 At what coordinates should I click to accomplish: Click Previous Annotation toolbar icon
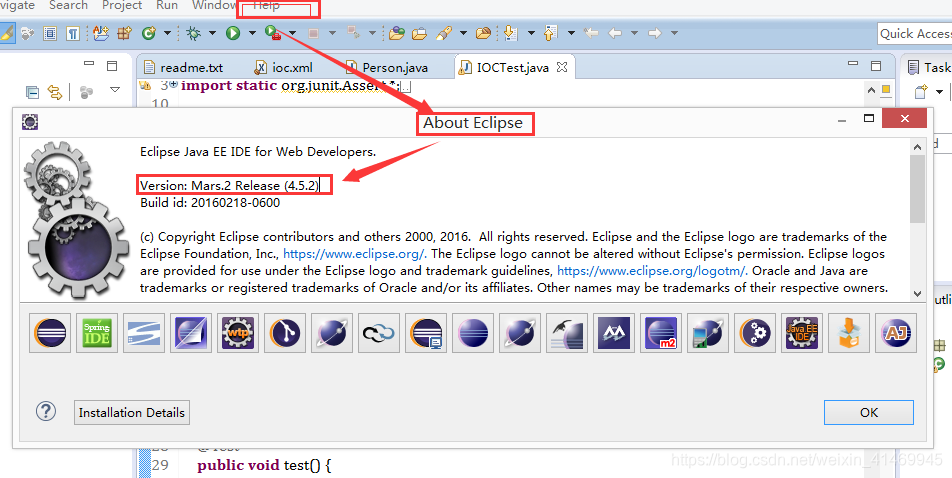point(550,33)
